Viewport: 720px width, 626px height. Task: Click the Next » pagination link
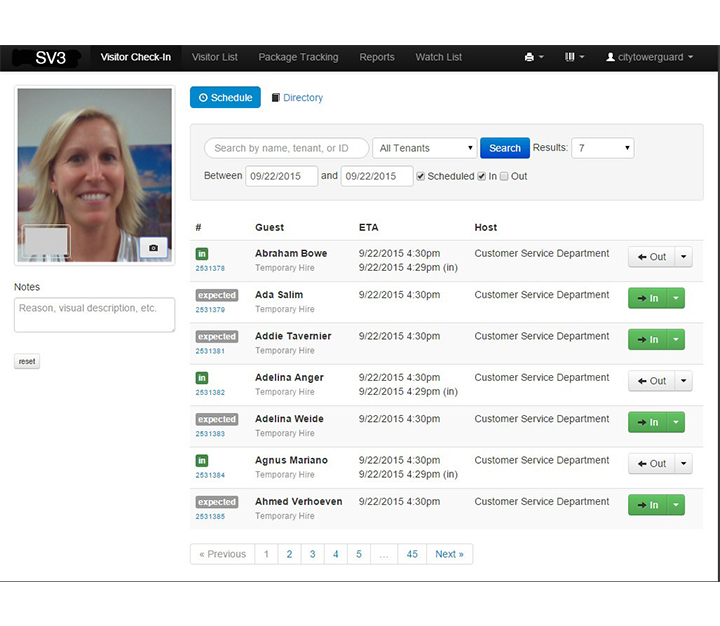pos(450,554)
